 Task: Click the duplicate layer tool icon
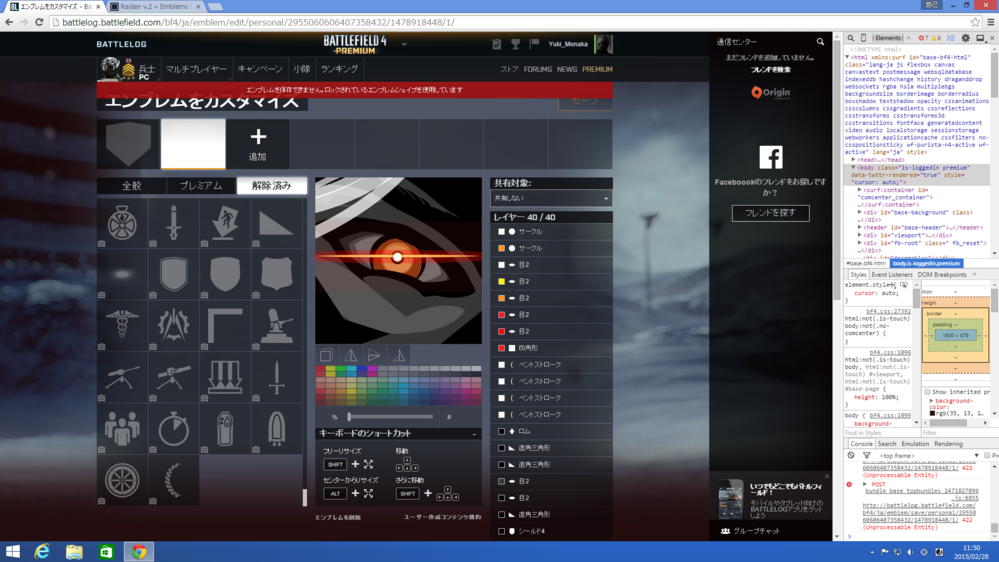point(326,355)
